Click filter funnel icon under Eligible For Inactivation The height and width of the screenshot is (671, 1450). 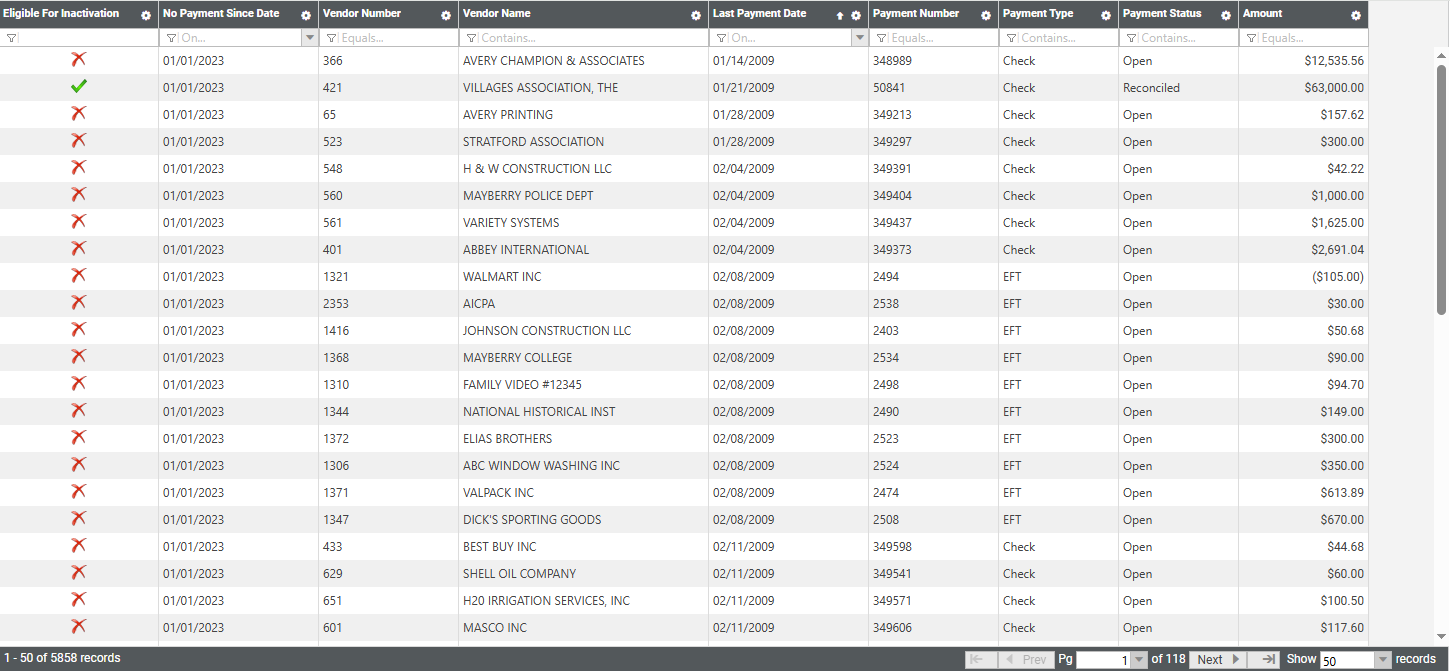pyautogui.click(x=11, y=38)
